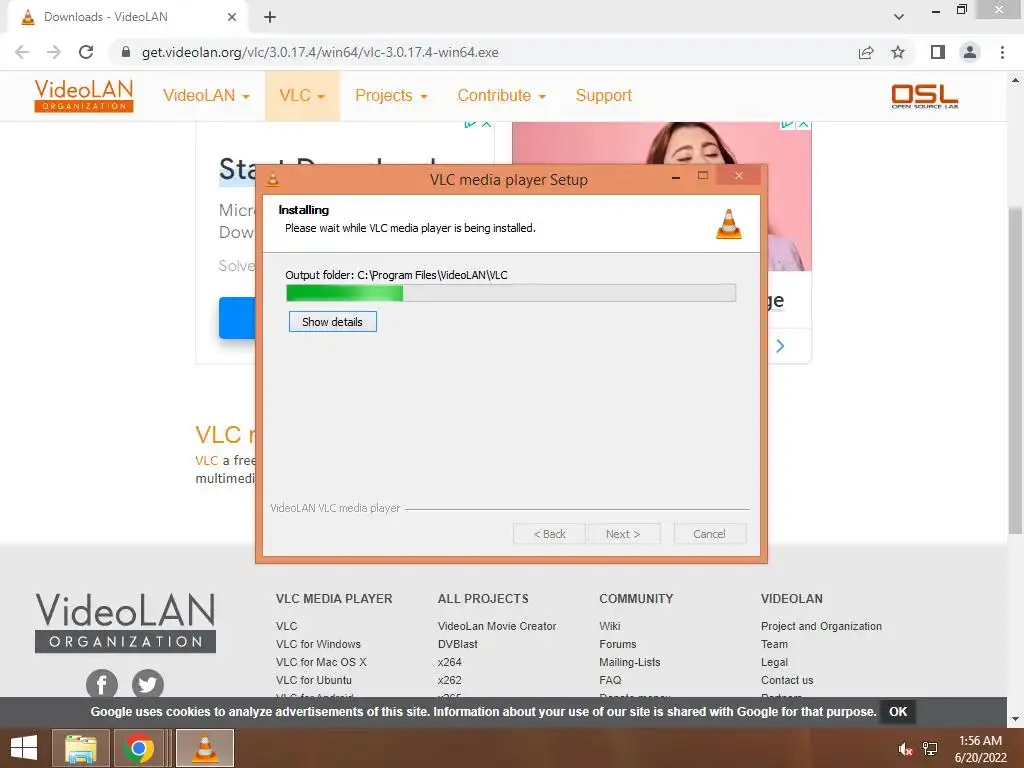Open the VLC footer link
Image resolution: width=1024 pixels, height=768 pixels.
pos(286,626)
